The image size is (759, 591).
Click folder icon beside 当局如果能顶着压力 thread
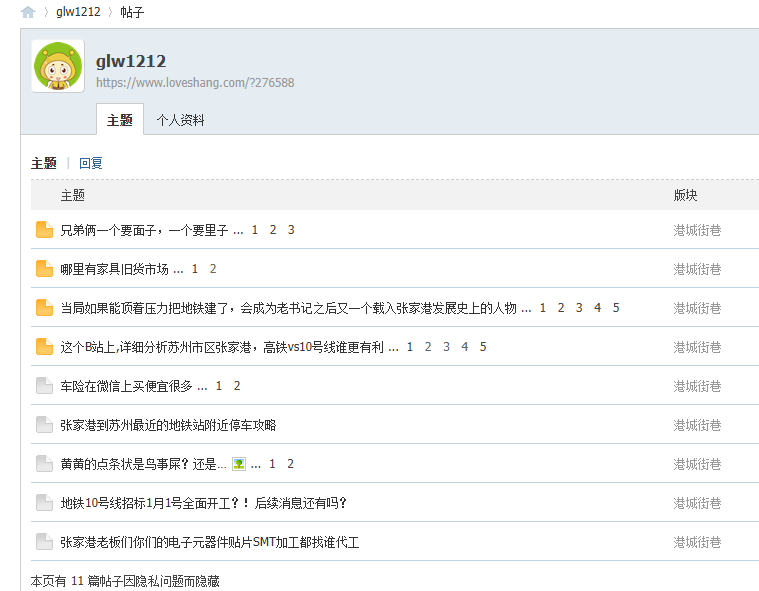point(44,308)
